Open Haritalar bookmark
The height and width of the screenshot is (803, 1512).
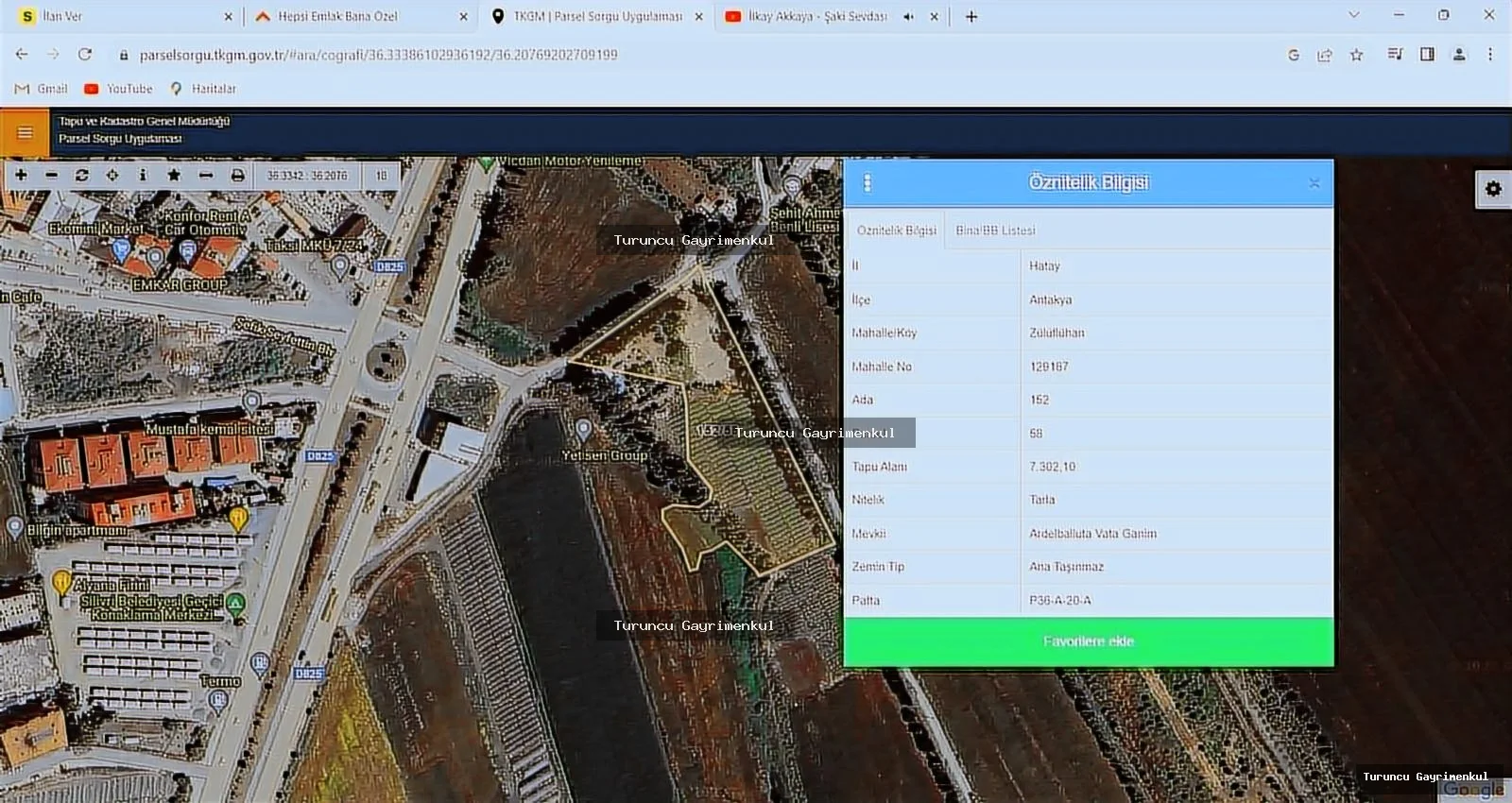(203, 89)
